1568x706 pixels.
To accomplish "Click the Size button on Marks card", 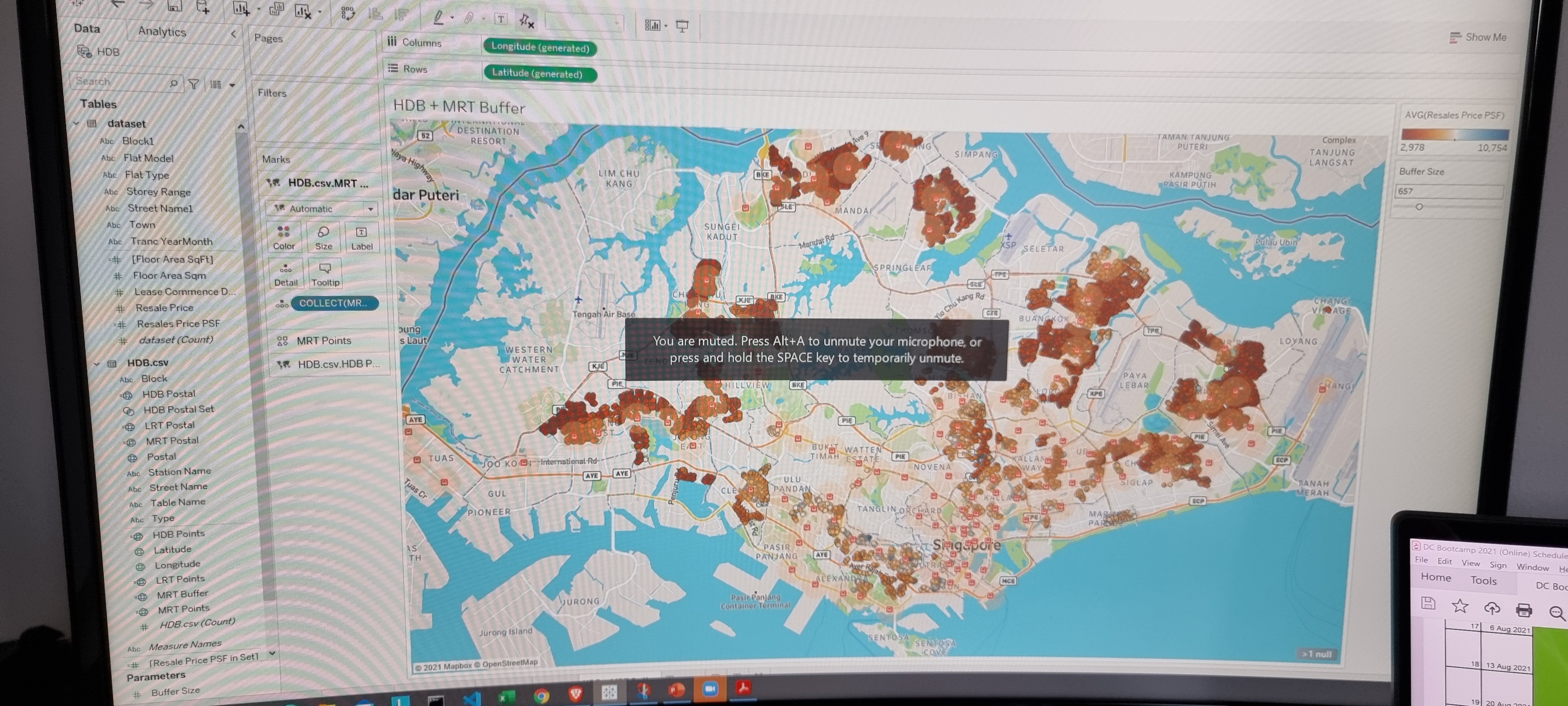I will click(323, 238).
